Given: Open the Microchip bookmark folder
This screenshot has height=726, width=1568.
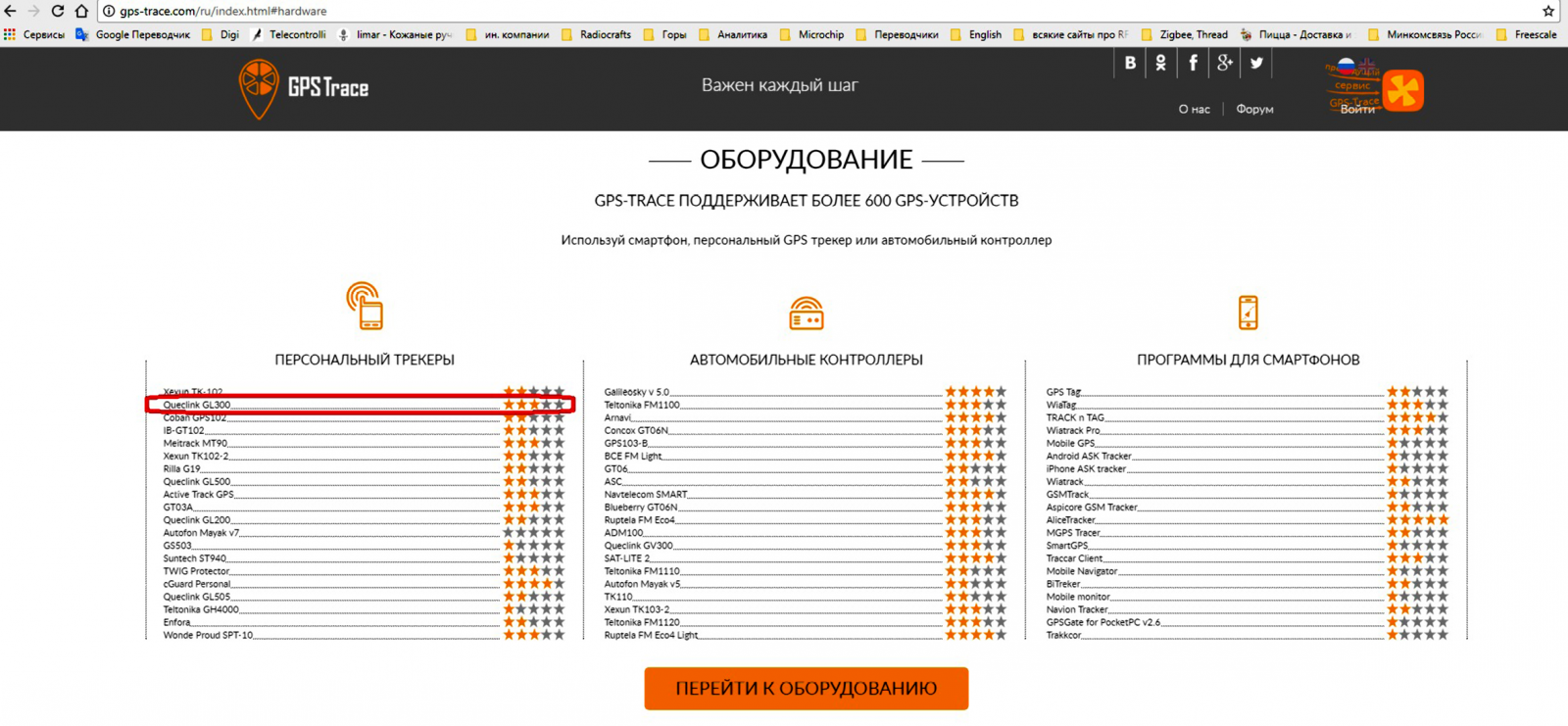Looking at the screenshot, I should pos(812,34).
